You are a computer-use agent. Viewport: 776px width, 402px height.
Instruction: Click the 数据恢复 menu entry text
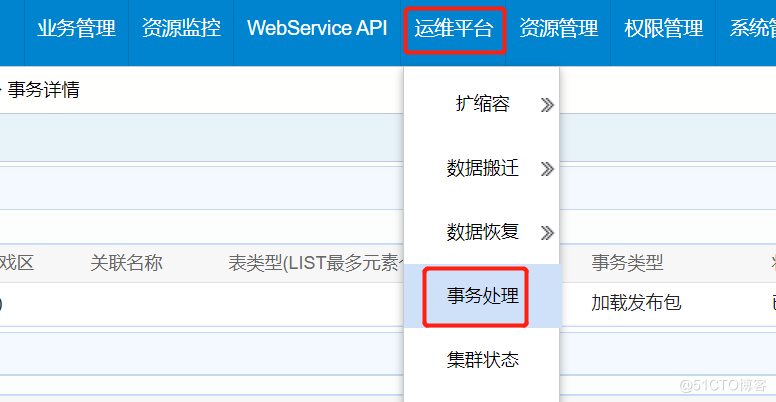[482, 232]
